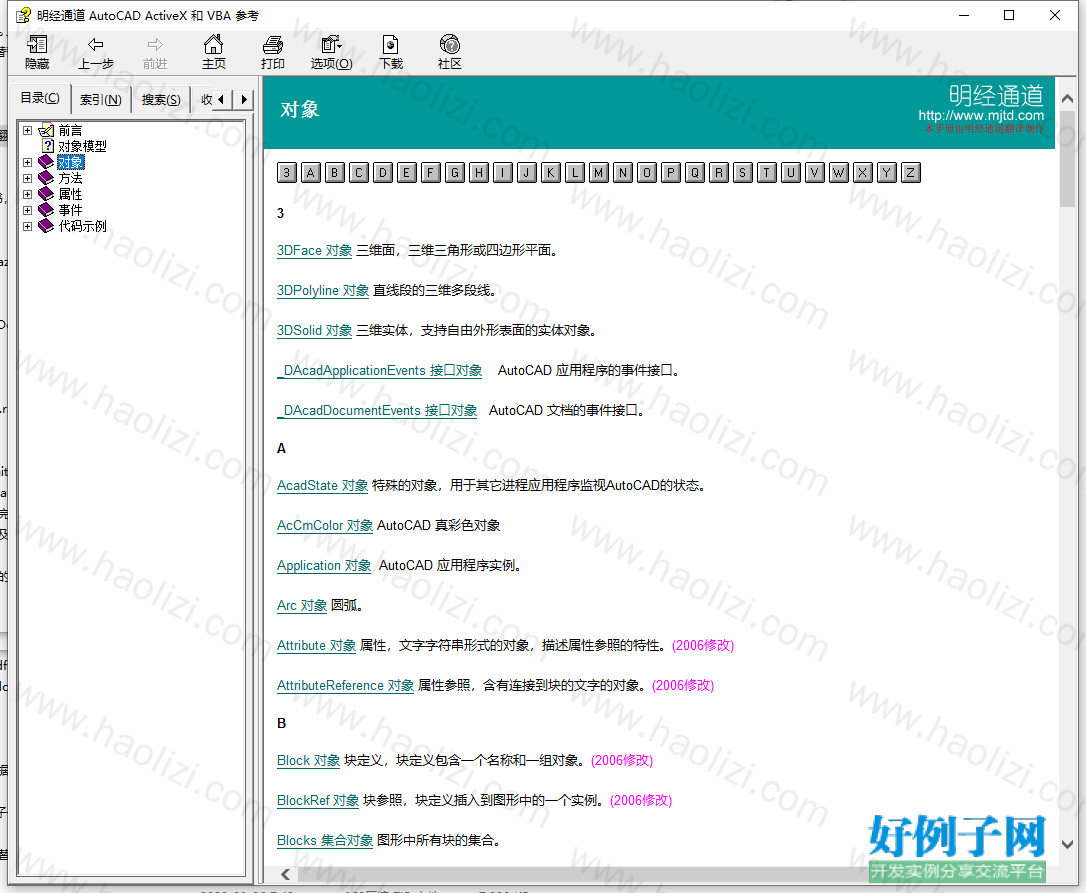Select 事件 in the contents tree
1086x893 pixels.
coord(70,210)
